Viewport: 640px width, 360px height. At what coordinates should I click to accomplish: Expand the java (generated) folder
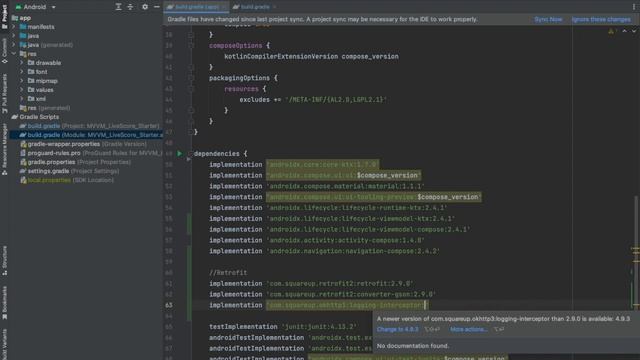(14, 45)
